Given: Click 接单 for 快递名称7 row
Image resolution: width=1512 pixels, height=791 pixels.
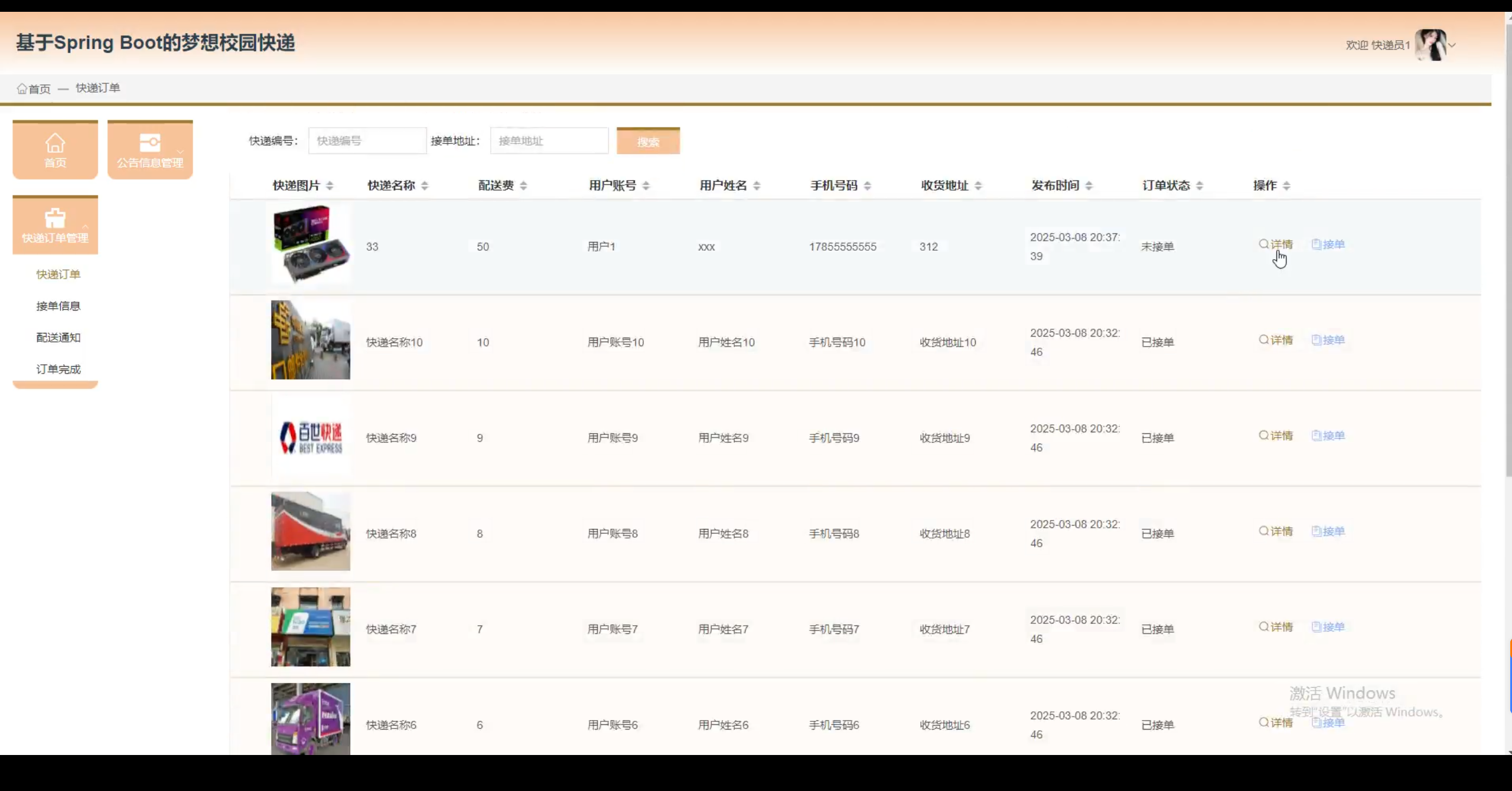Looking at the screenshot, I should [1328, 627].
